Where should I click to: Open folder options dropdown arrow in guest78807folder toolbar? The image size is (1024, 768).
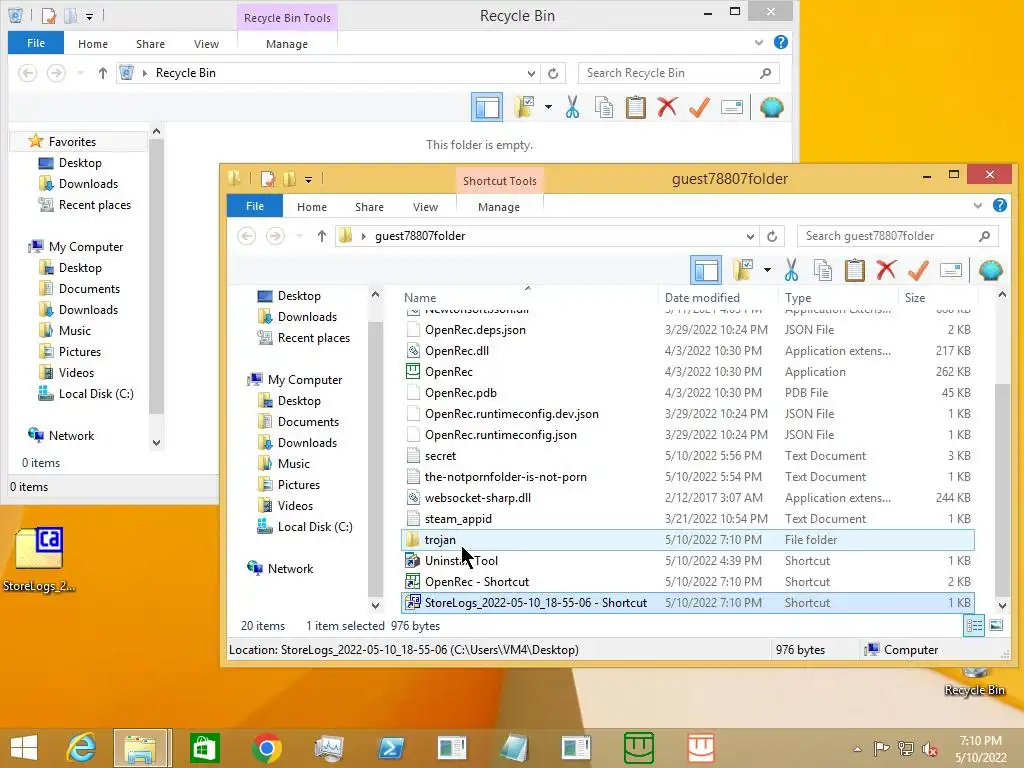click(x=767, y=270)
